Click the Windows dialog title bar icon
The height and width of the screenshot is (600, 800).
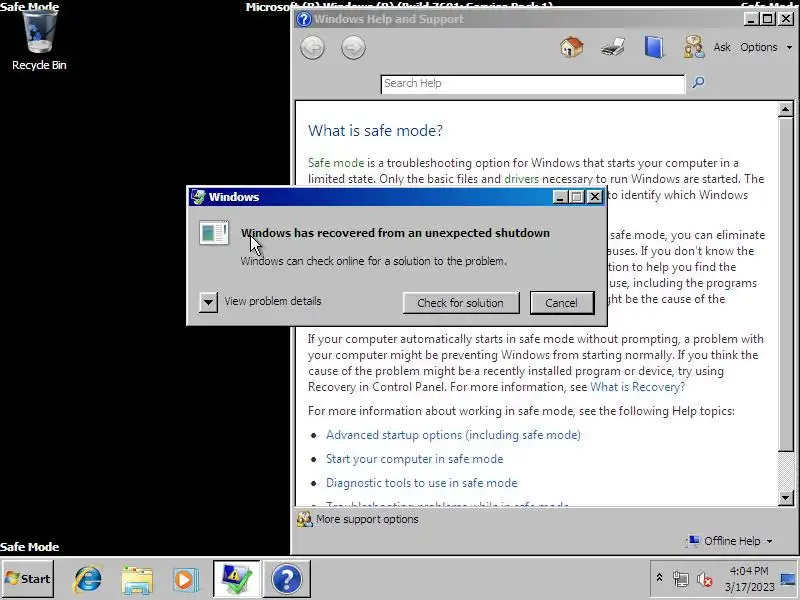click(198, 197)
